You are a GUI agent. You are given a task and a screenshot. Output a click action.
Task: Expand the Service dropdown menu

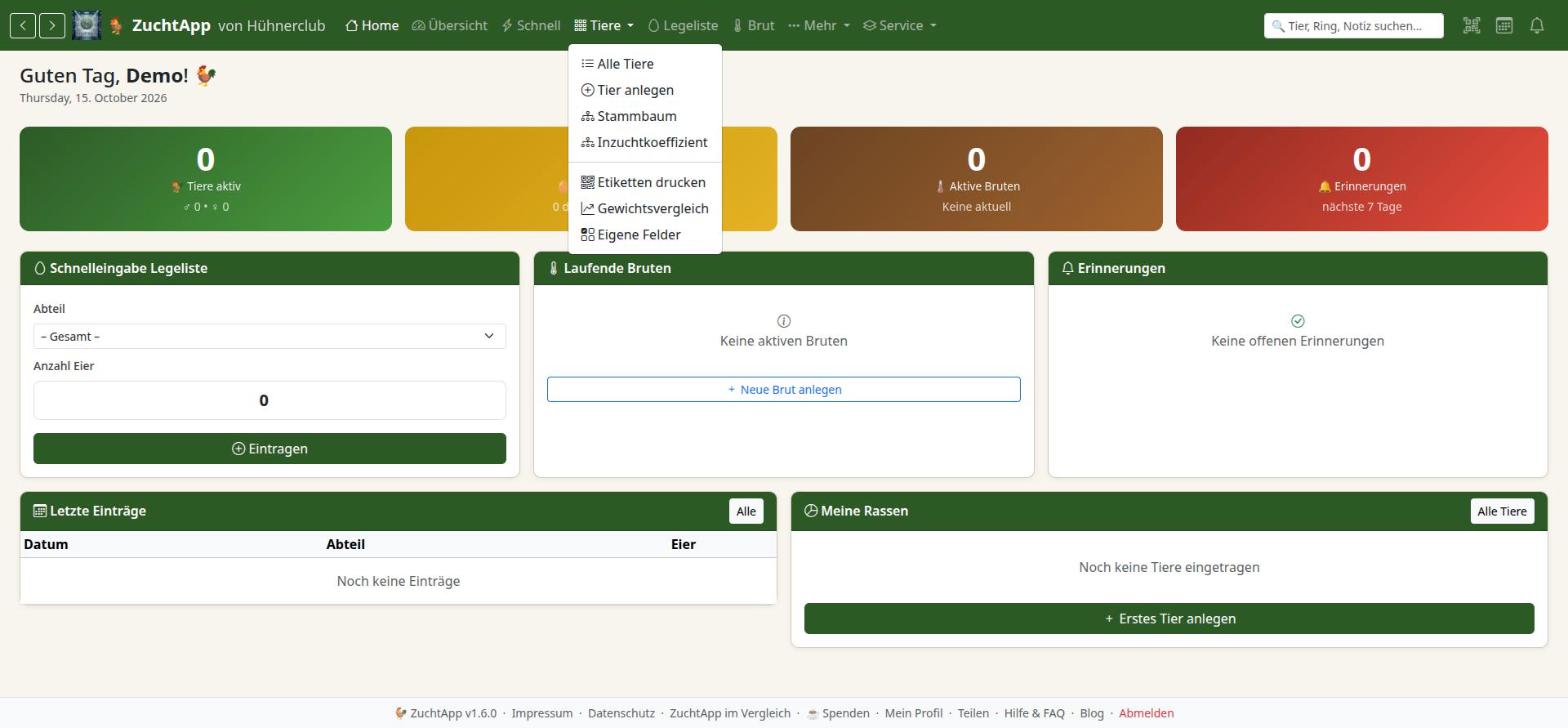[x=900, y=26]
